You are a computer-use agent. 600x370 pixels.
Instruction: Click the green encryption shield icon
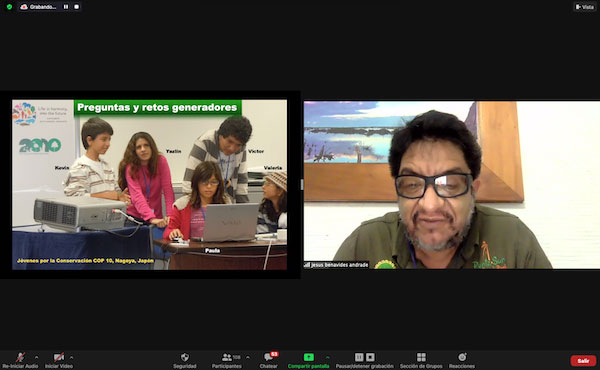click(9, 7)
